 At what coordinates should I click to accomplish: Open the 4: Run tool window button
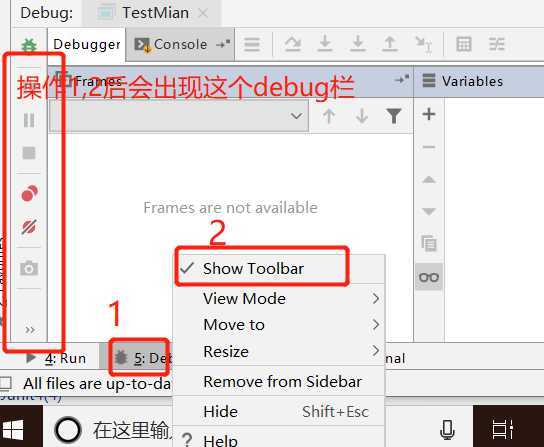[56, 358]
